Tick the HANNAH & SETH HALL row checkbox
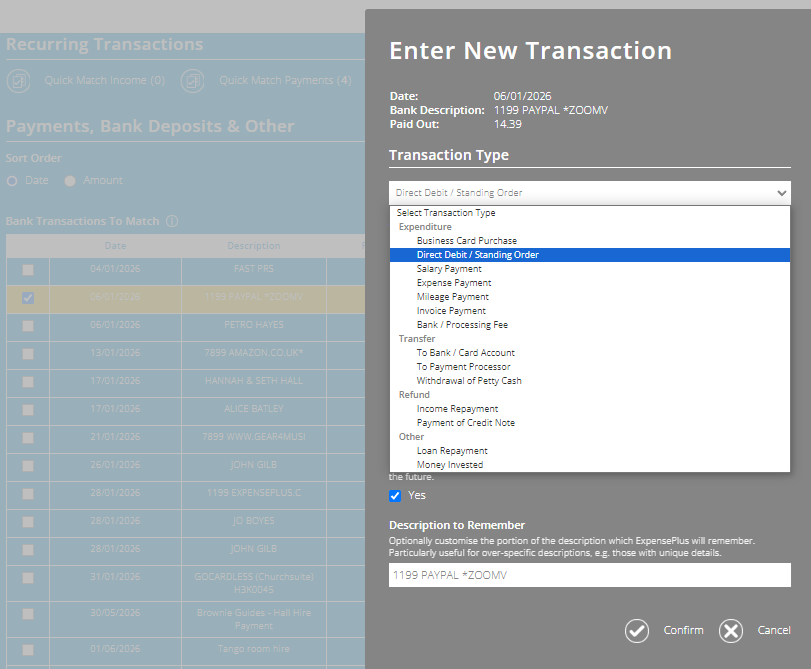The width and height of the screenshot is (811, 669). [28, 382]
